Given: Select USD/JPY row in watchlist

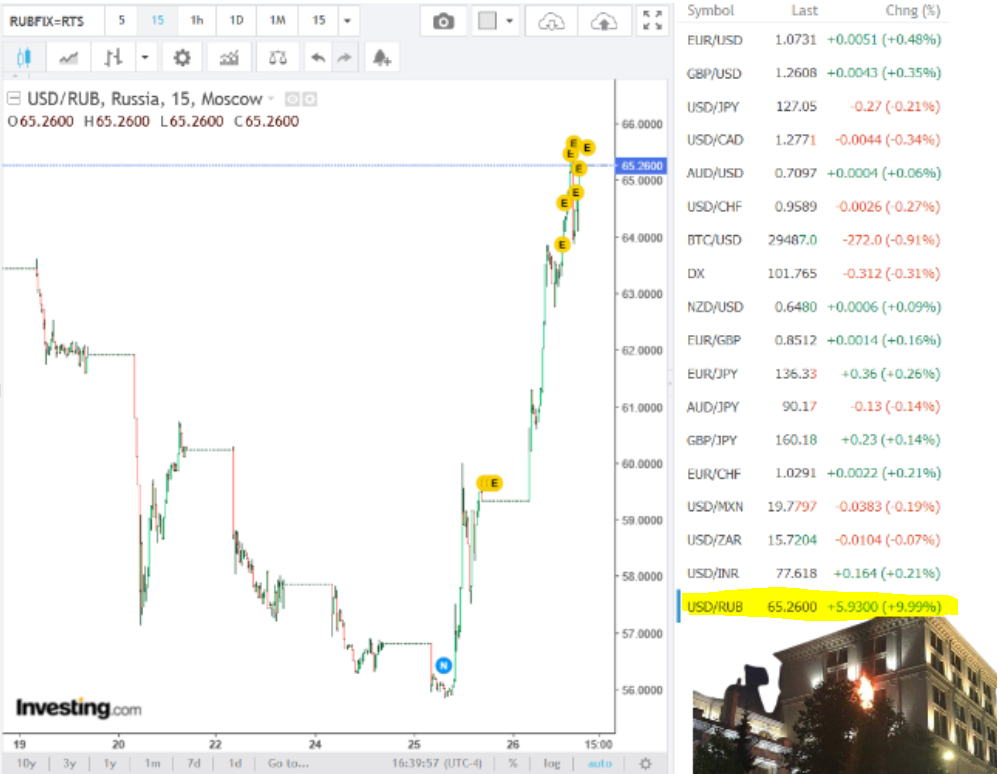Looking at the screenshot, I should 813,106.
